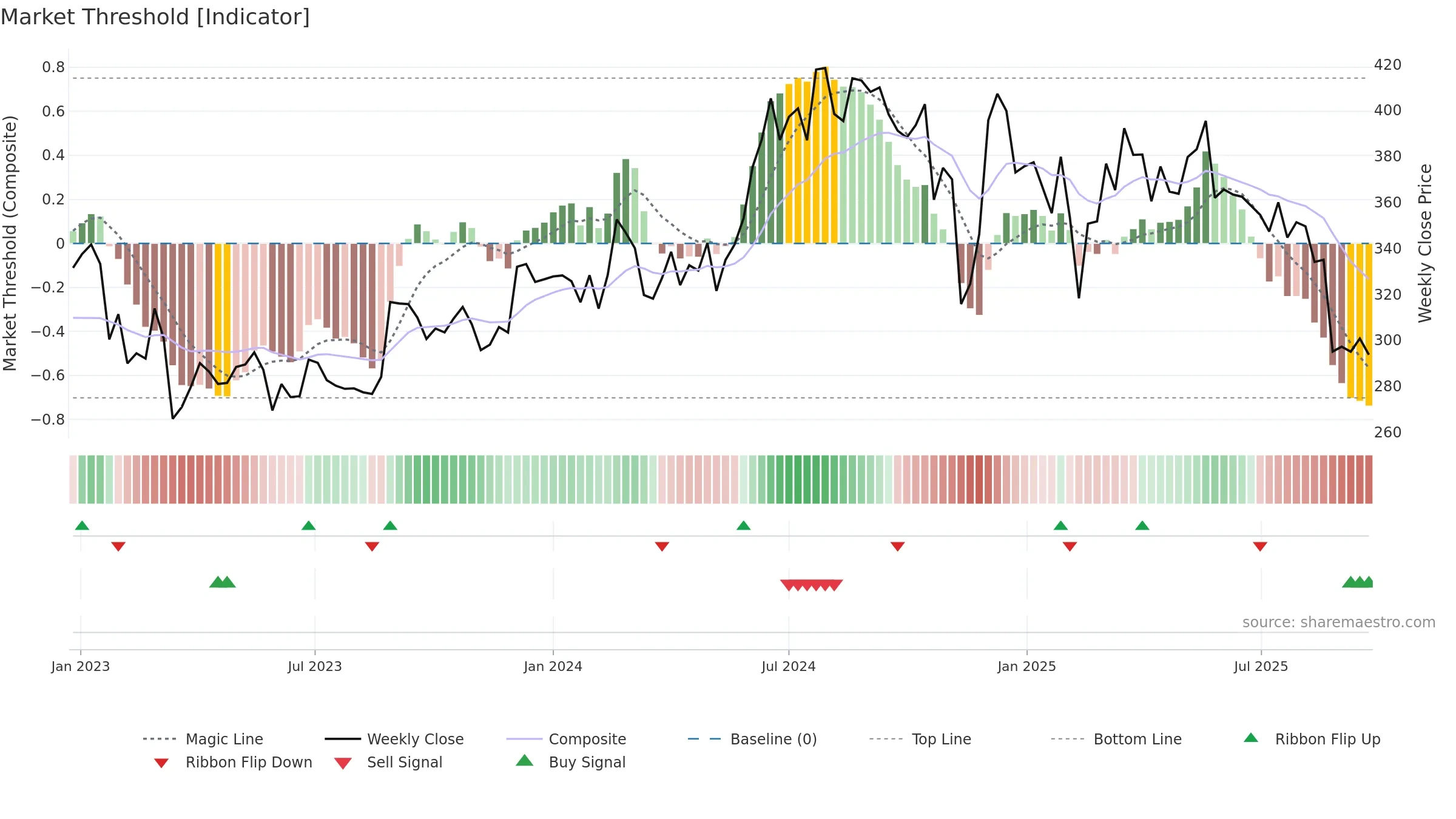Click the sell signal cluster after Jul 2024
Image resolution: width=1456 pixels, height=819 pixels.
(811, 585)
